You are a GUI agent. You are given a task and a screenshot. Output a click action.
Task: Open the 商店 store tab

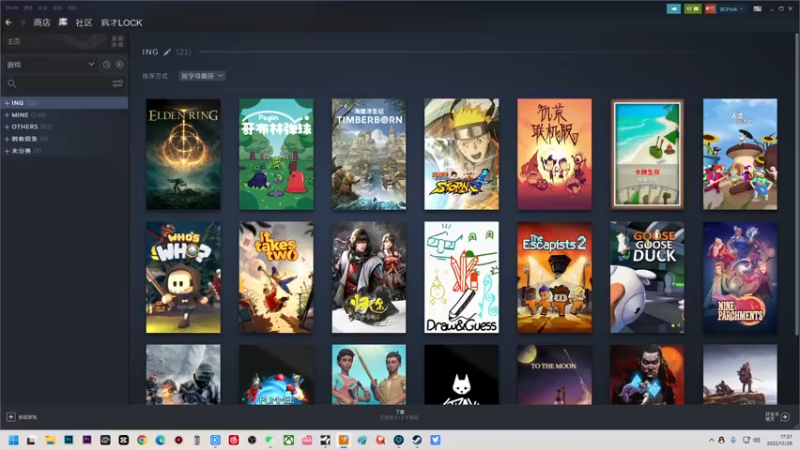(42, 22)
